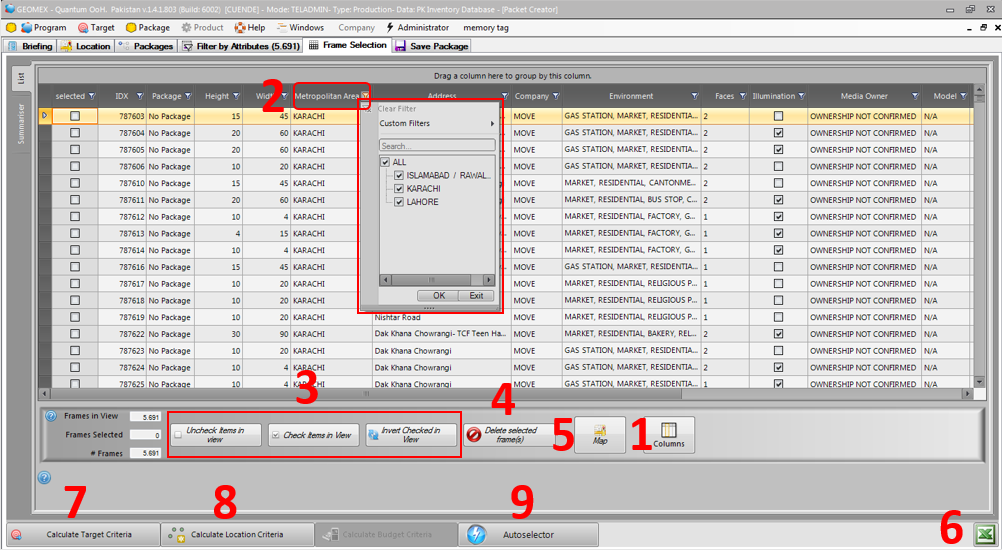Open the Columns chooser
1002x550 pixels.
point(668,435)
